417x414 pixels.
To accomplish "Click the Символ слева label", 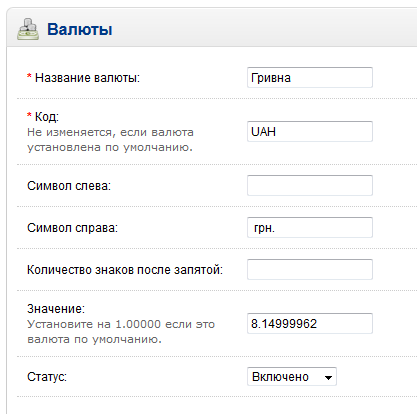I will tap(69, 186).
